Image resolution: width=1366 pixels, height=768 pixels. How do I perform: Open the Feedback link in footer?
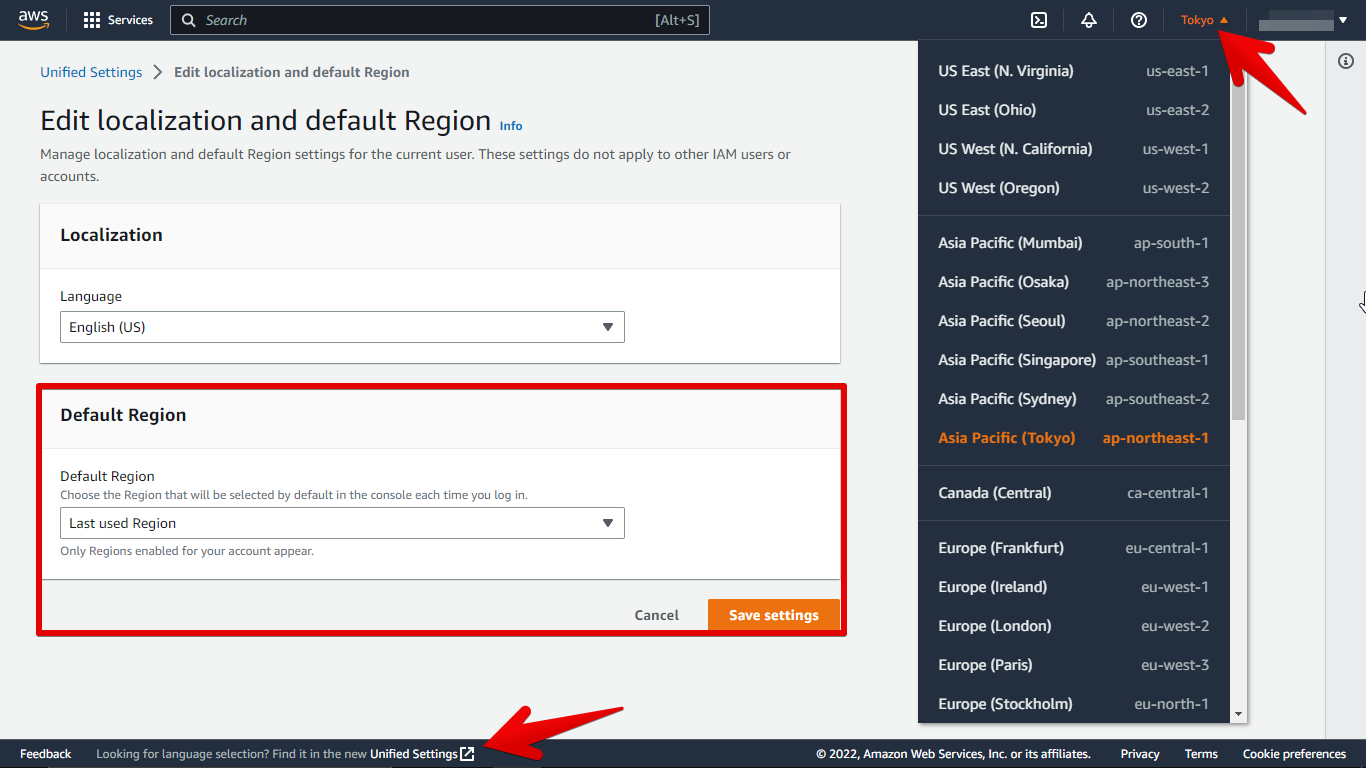click(46, 754)
